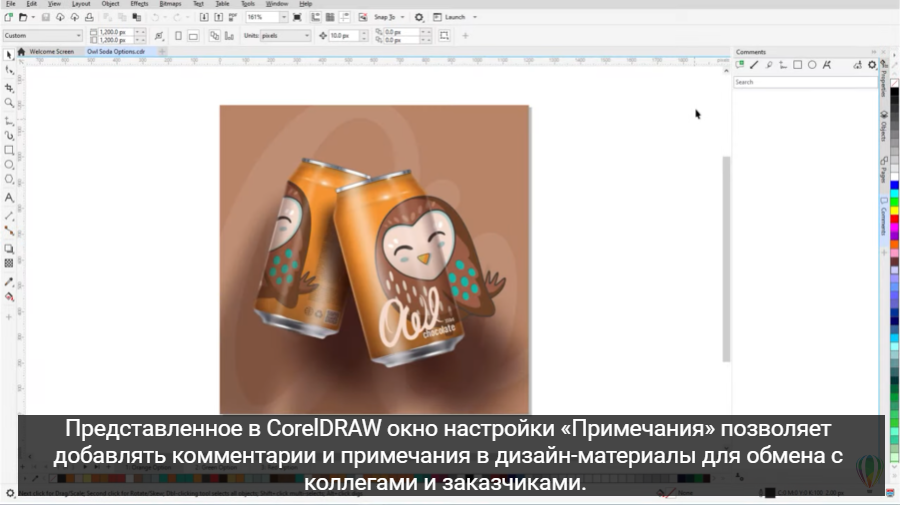The width and height of the screenshot is (900, 505).
Task: Toggle rulers display in the toolbar
Action: pyautogui.click(x=316, y=17)
